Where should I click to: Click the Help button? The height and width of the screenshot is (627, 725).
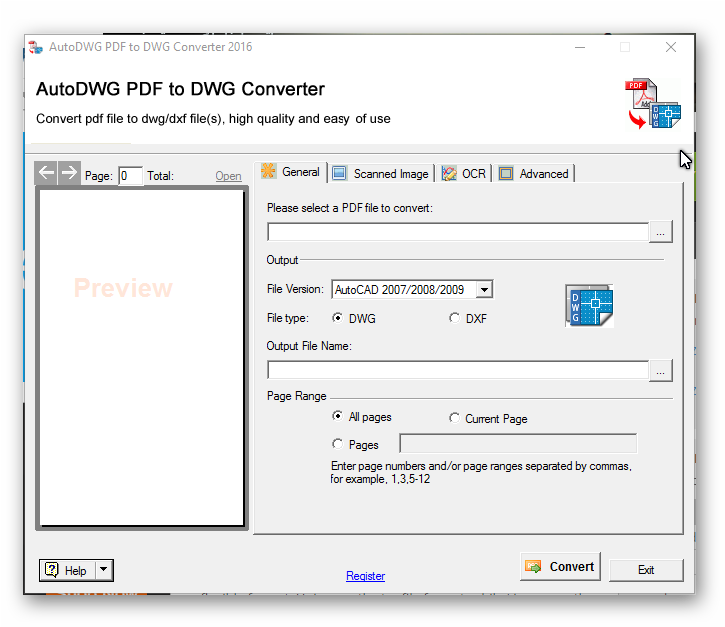(68, 570)
